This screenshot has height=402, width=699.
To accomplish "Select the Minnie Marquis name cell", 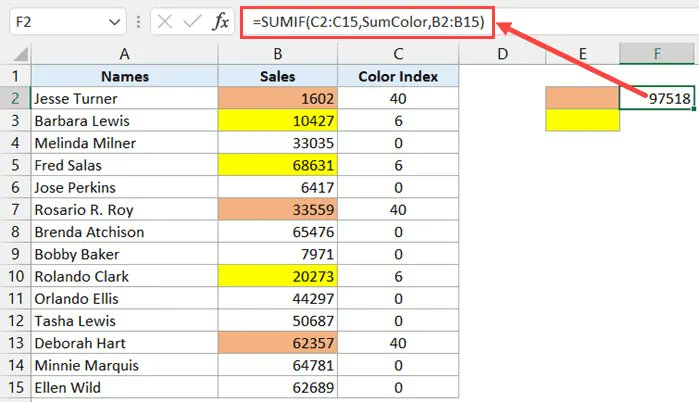I will tap(124, 365).
